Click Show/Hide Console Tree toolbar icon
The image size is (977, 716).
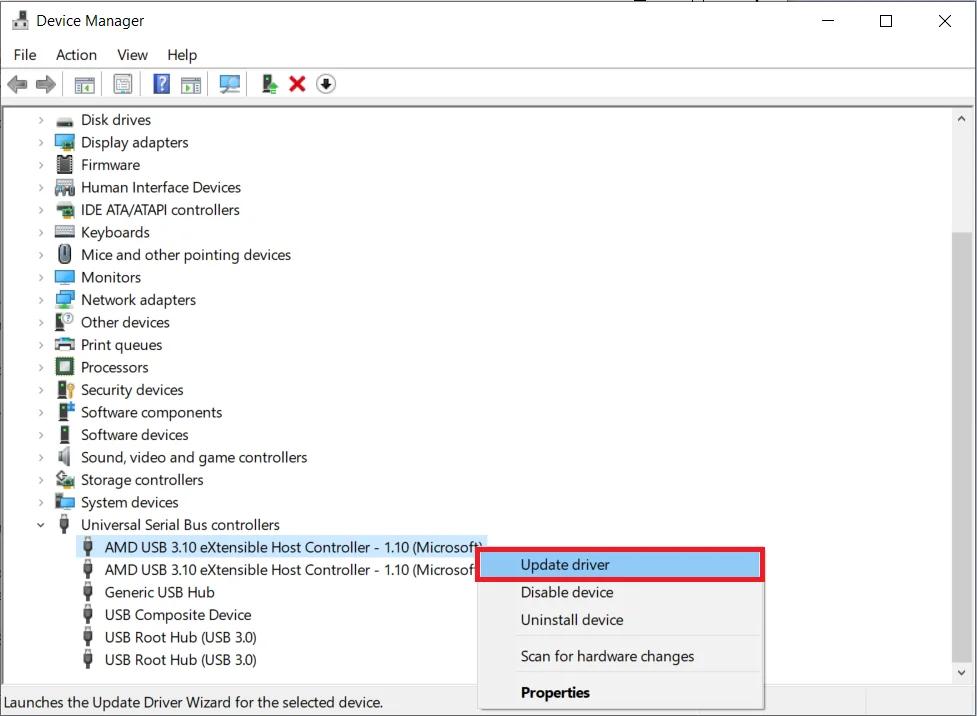(x=84, y=84)
